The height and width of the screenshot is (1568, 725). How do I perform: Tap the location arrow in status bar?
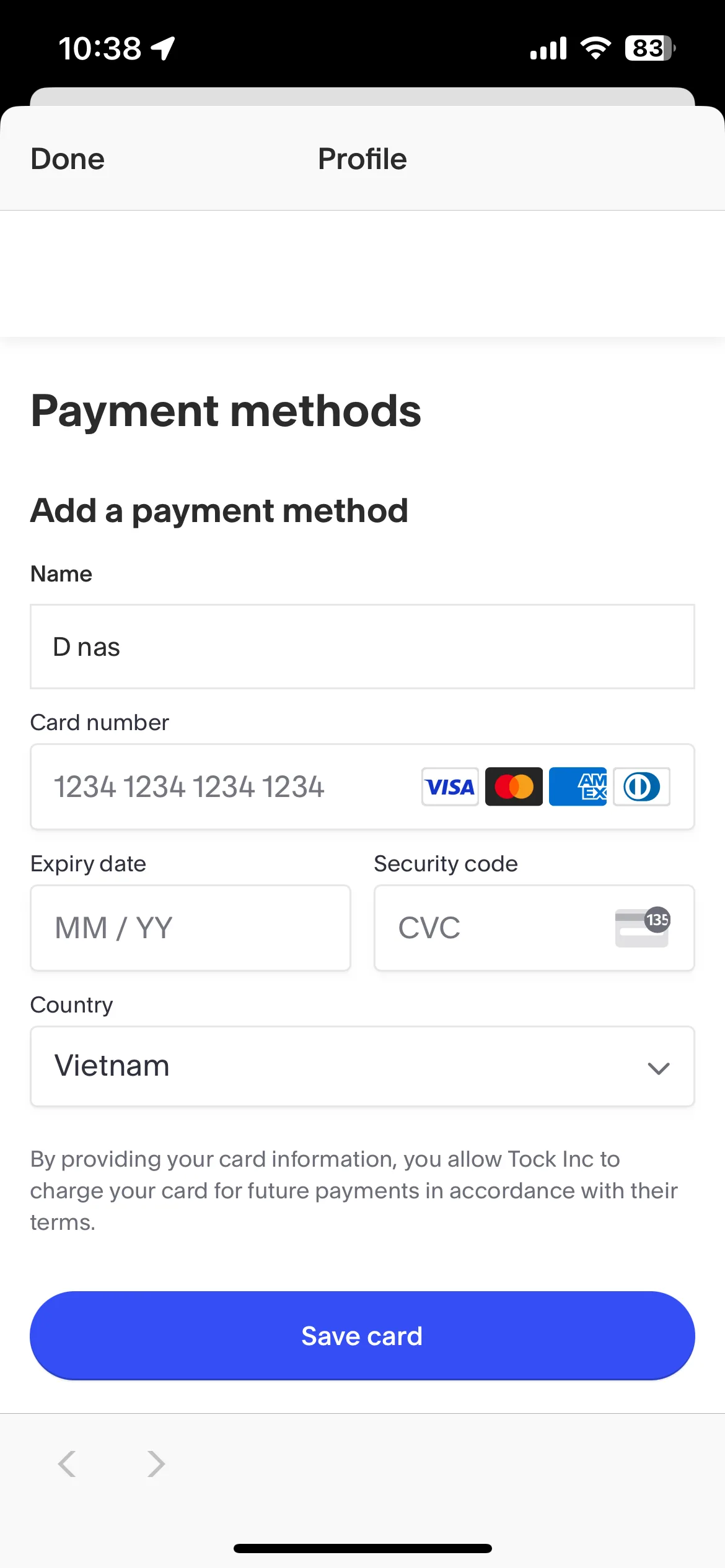(163, 48)
